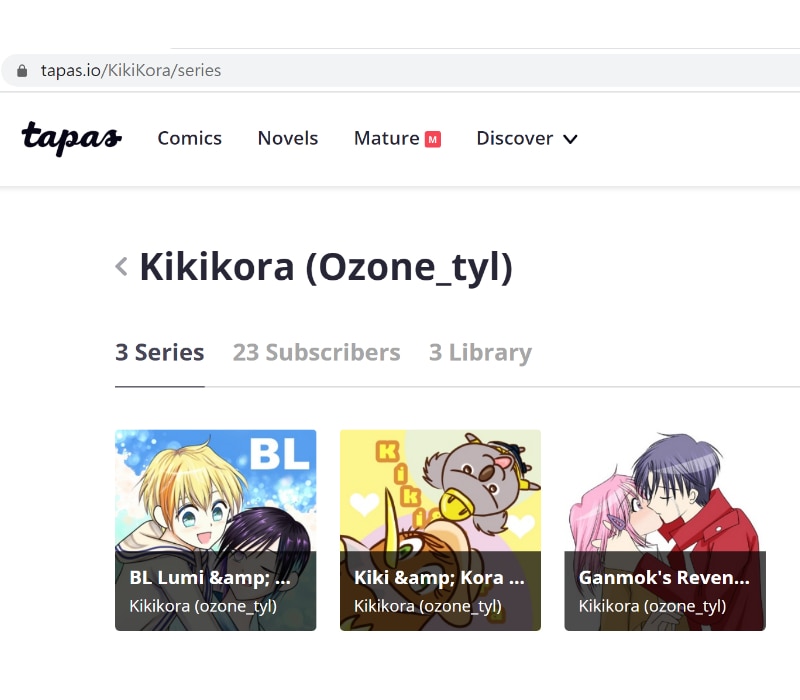Select the 3 Series tab
Screen dimensions: 800x700
point(160,353)
